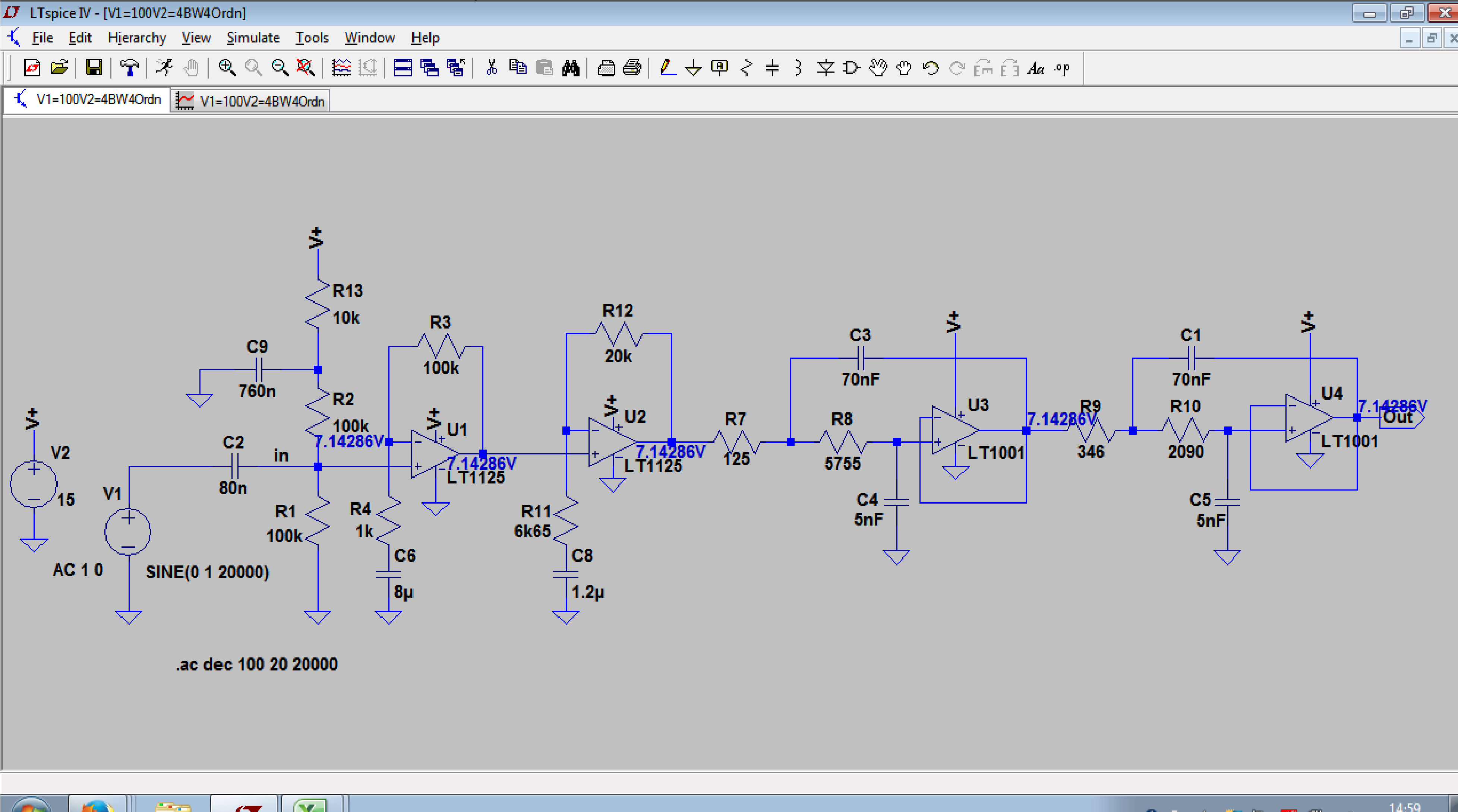Click the Copy tool icon
This screenshot has width=1458, height=812.
point(517,68)
